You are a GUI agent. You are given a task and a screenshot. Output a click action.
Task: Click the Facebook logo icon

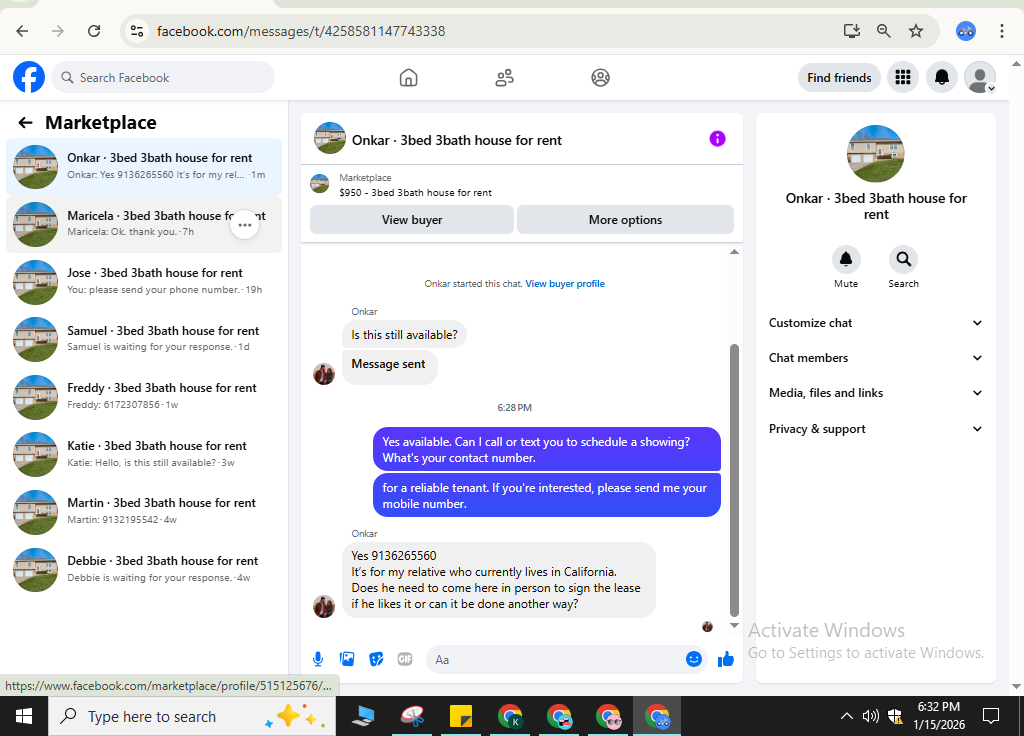click(x=29, y=78)
